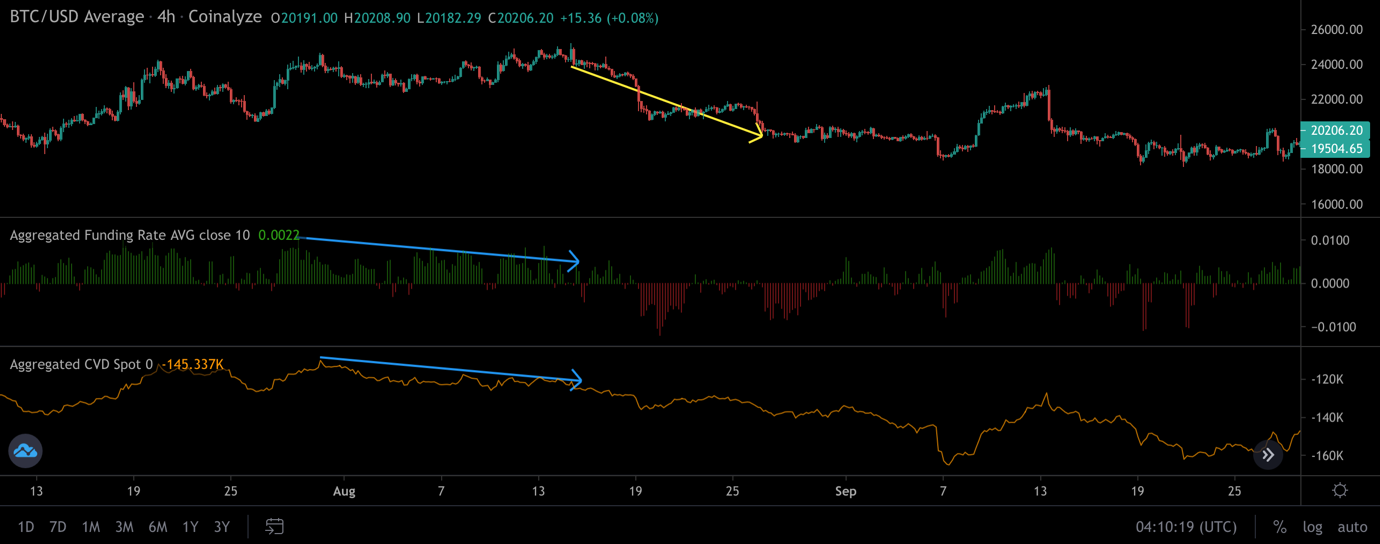The image size is (1380, 544).
Task: Click the +15.36 (+0.08%) change value
Action: click(608, 18)
